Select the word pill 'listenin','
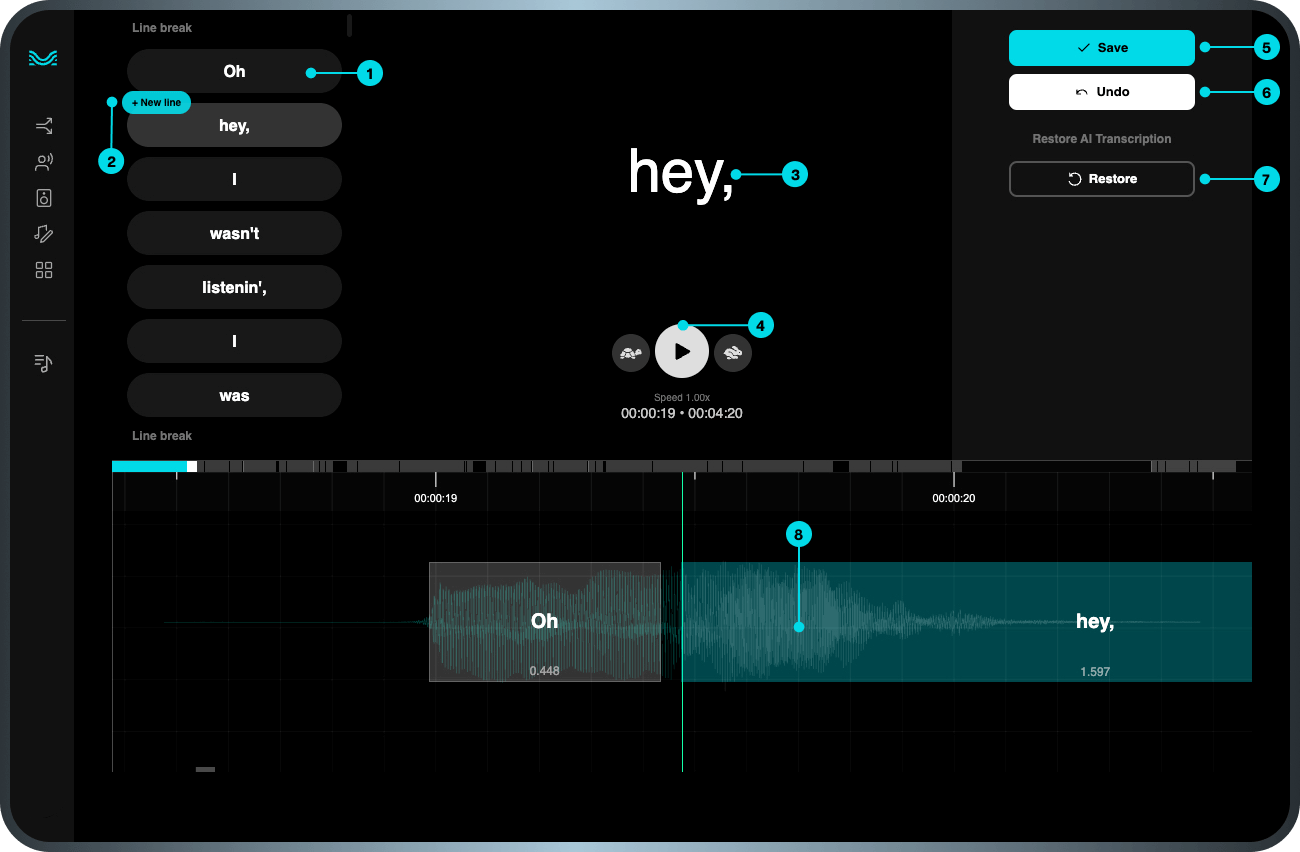 233,287
